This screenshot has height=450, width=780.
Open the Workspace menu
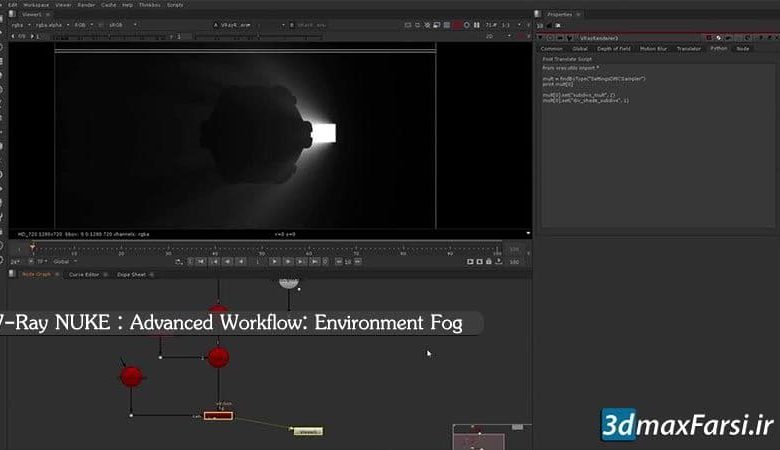point(36,4)
